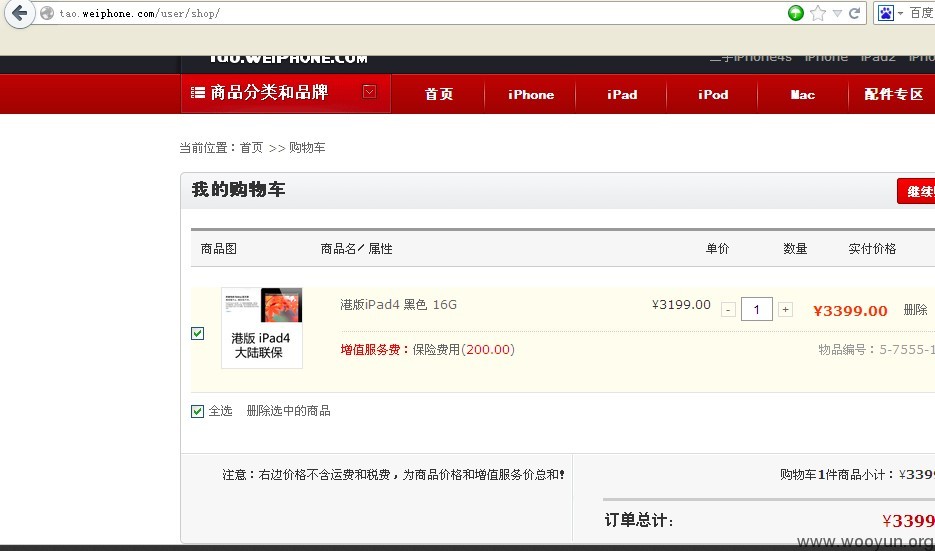Open the iPad navigation tab
Image resolution: width=935 pixels, height=551 pixels.
tap(622, 94)
